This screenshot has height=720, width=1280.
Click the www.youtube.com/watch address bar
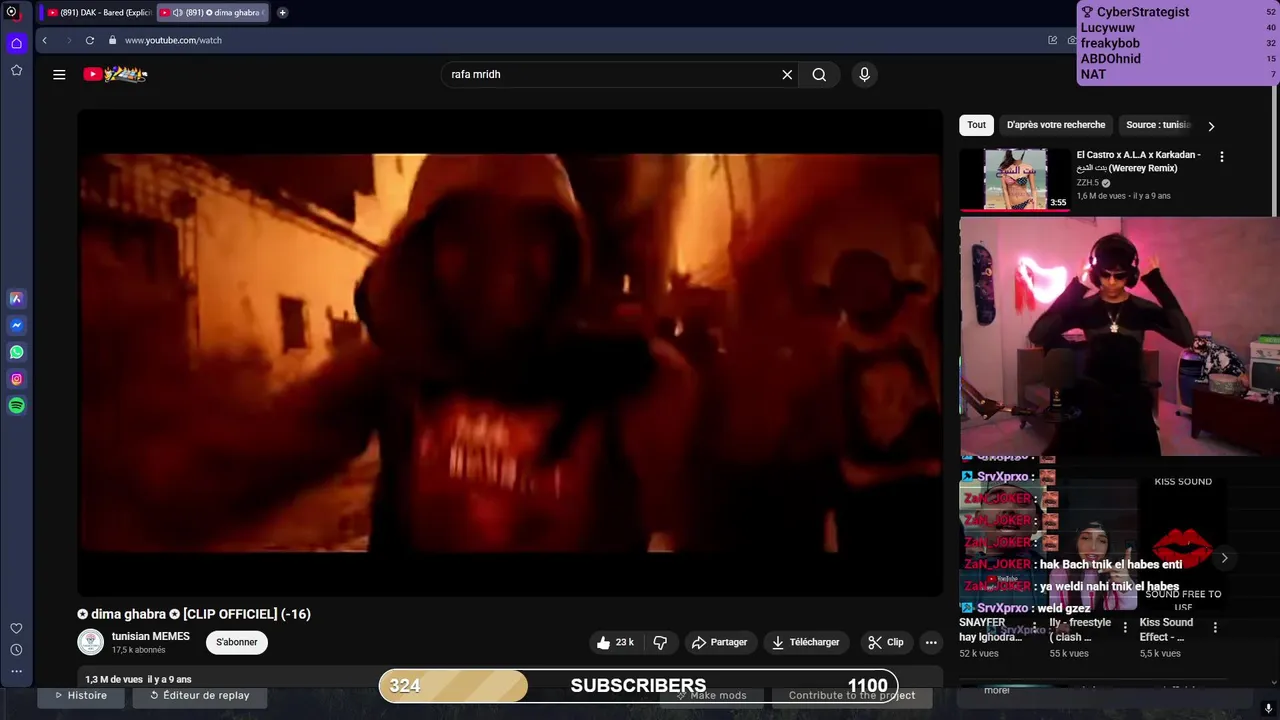(172, 40)
